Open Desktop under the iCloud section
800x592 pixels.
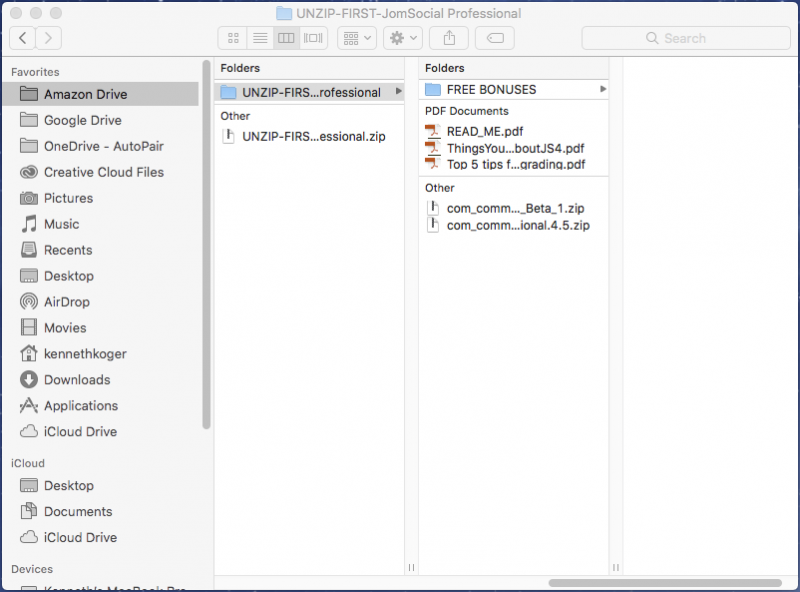click(x=101, y=485)
